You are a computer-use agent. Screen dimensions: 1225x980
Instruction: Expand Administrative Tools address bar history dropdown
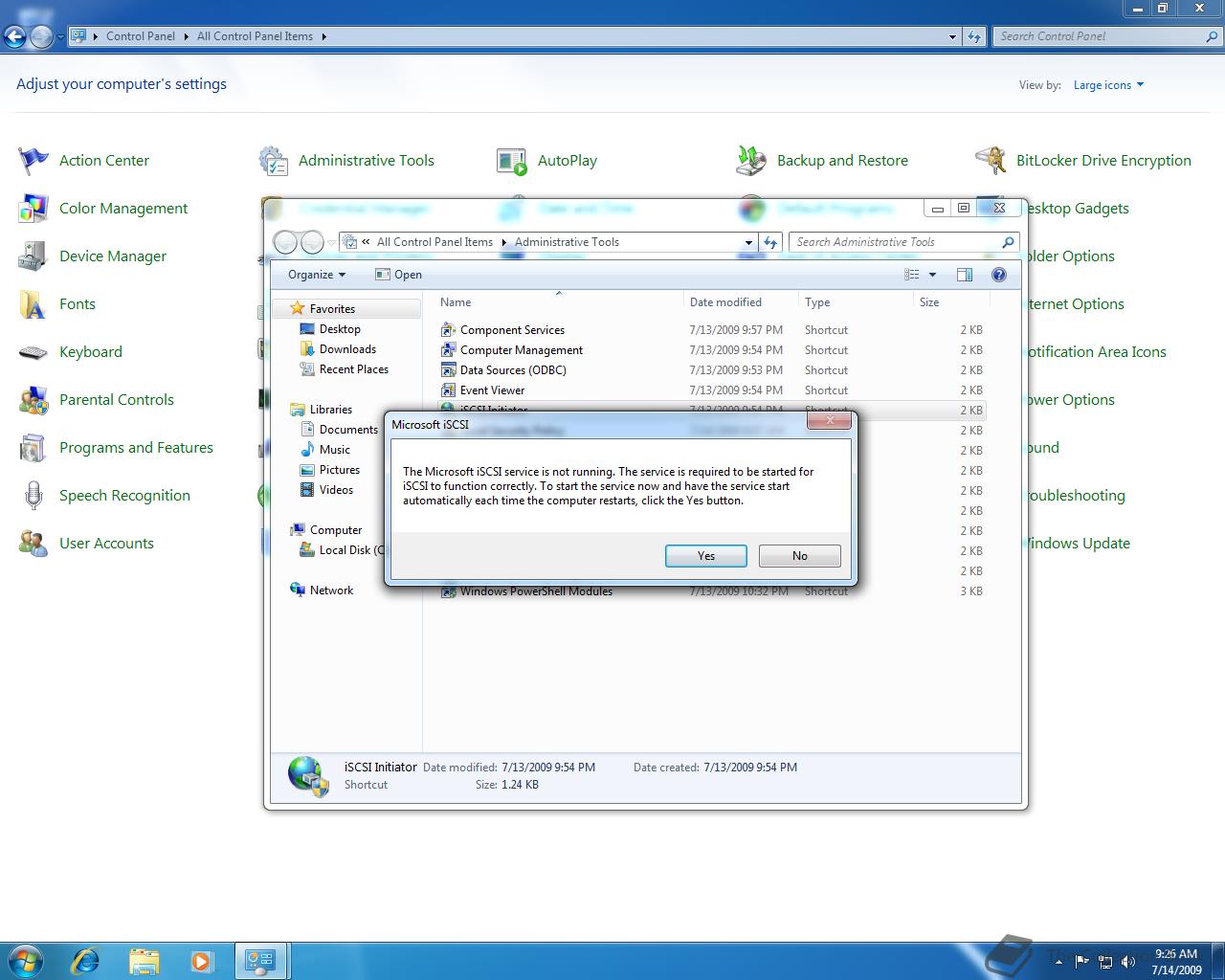click(748, 242)
